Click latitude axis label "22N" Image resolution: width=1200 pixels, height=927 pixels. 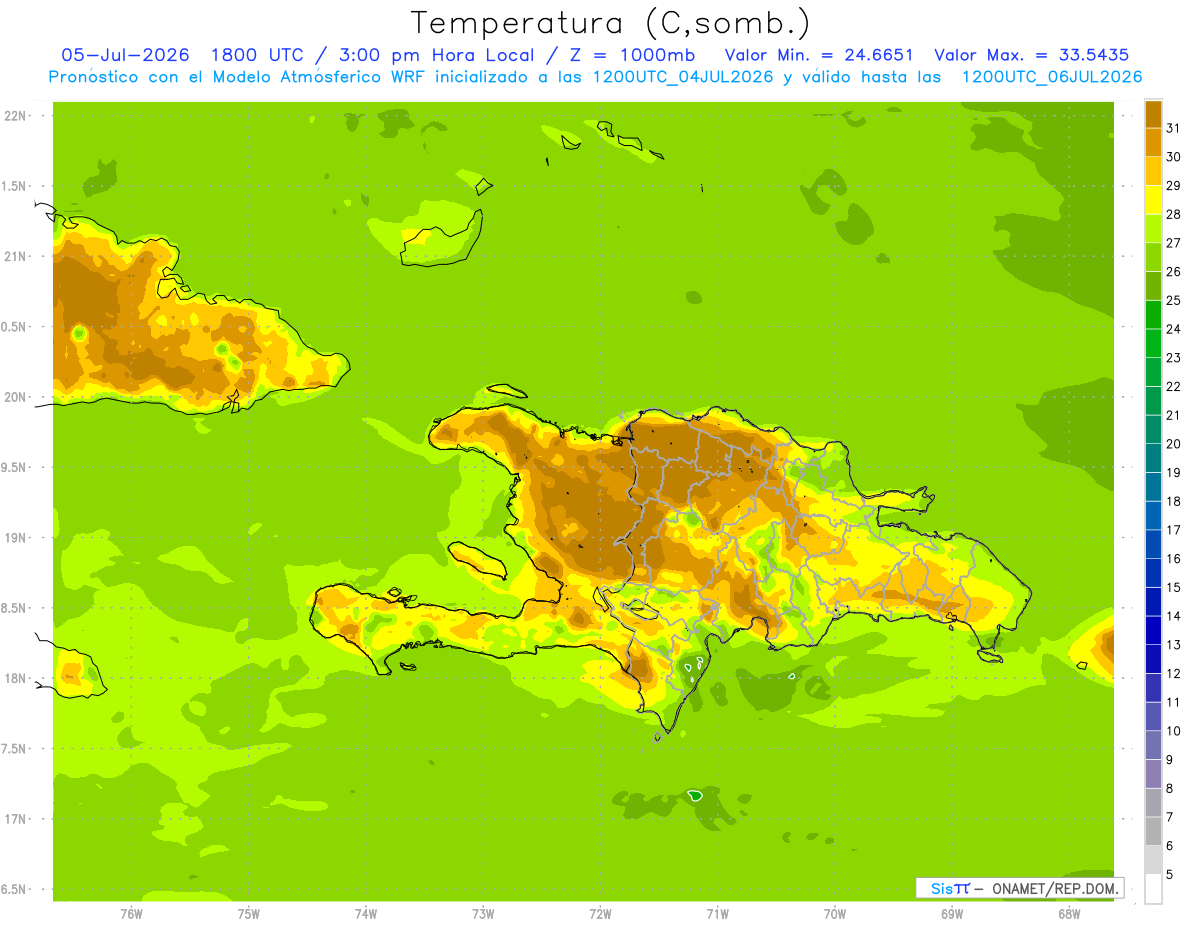coord(14,115)
